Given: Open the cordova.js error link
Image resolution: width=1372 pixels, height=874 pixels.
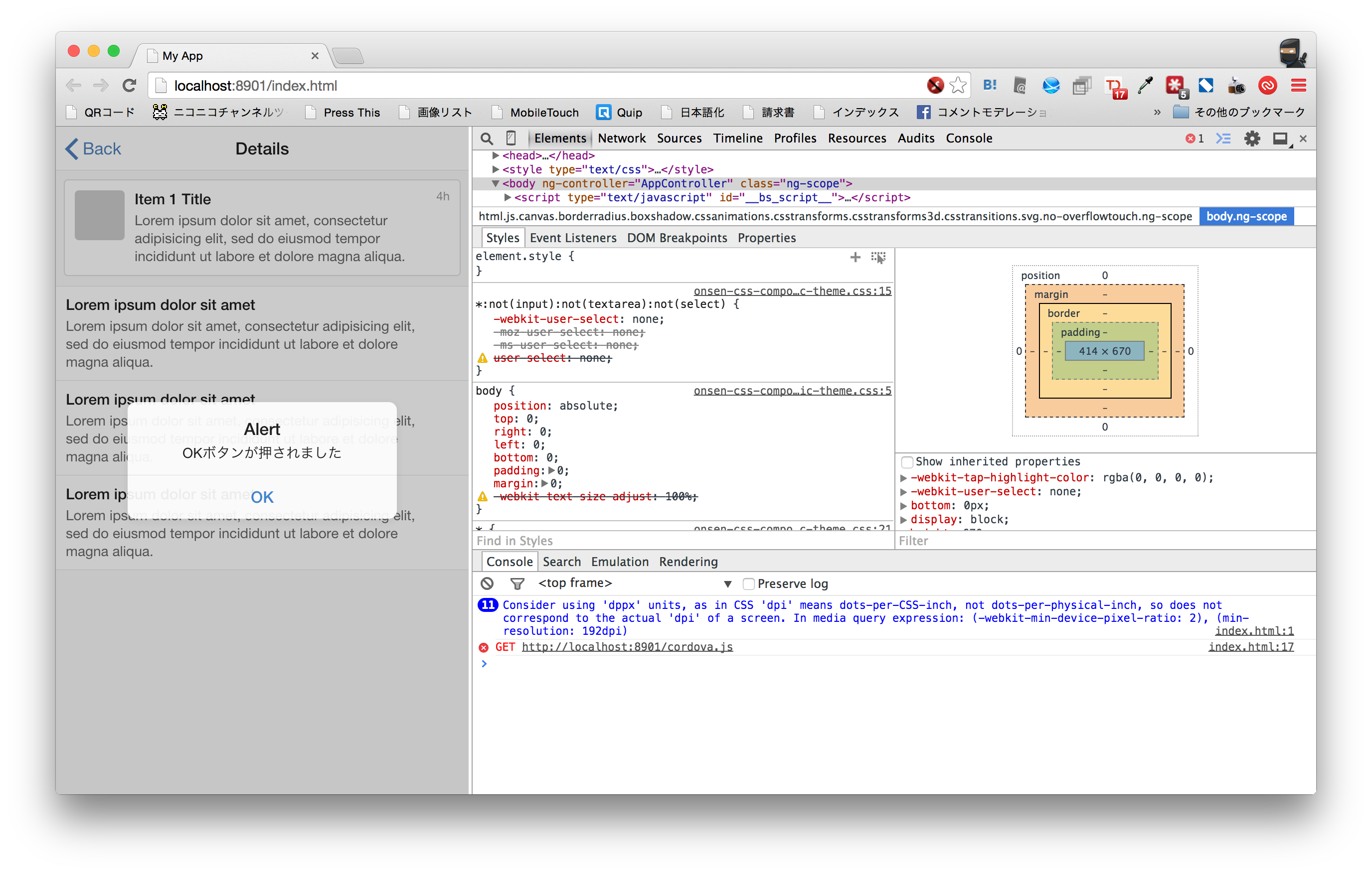Looking at the screenshot, I should point(627,647).
